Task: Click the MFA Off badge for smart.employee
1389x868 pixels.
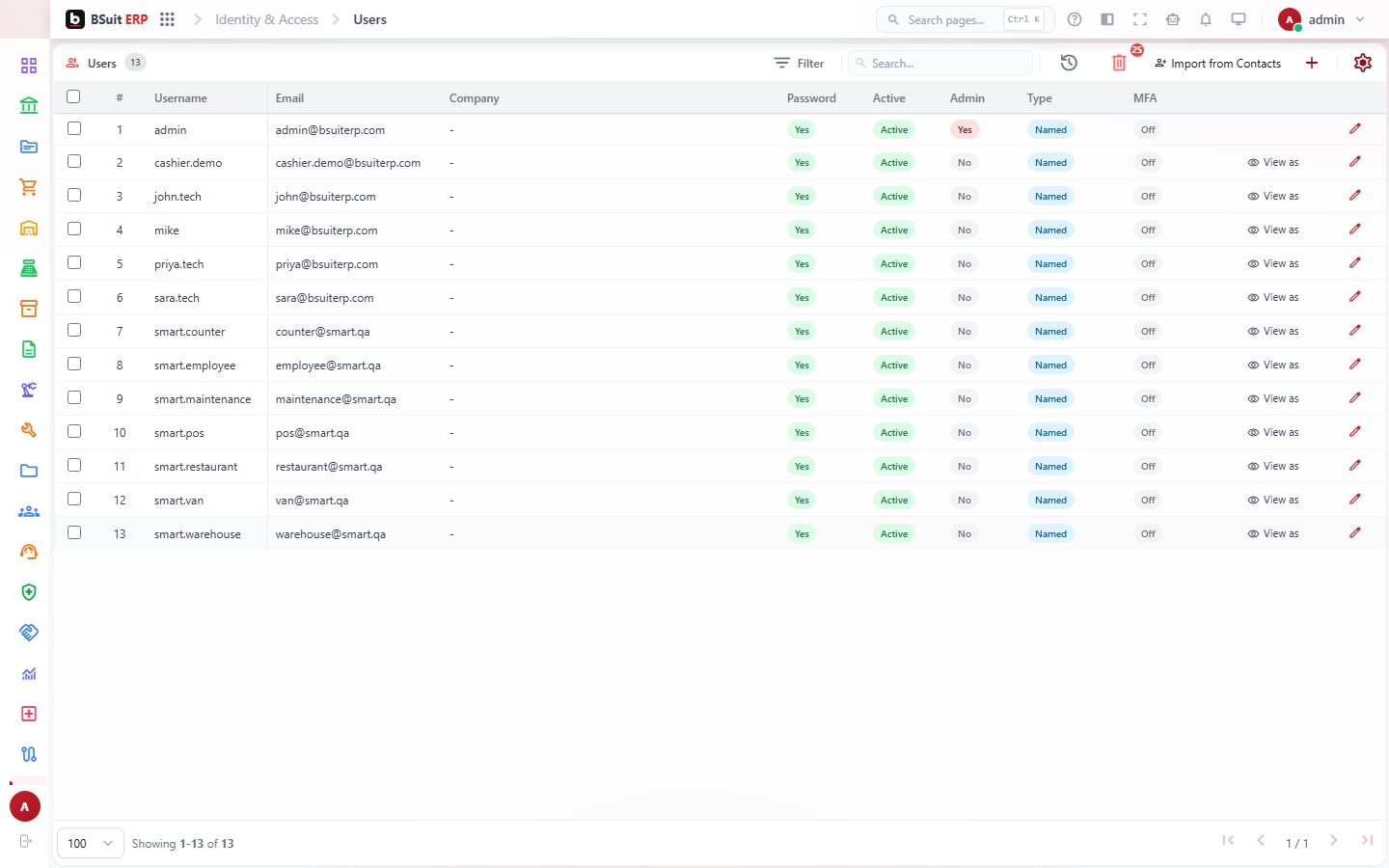Action: (1148, 365)
